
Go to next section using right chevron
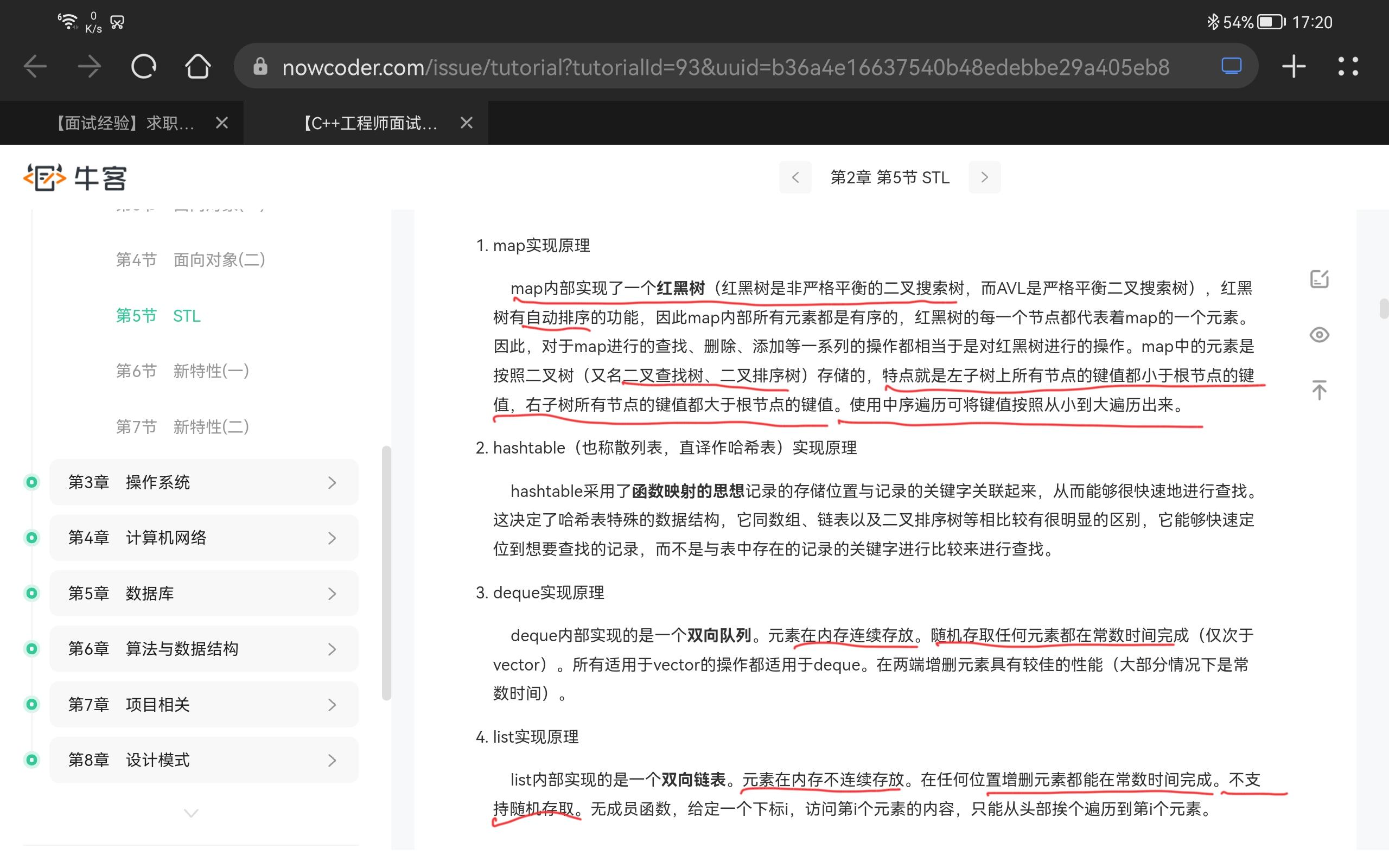[984, 177]
